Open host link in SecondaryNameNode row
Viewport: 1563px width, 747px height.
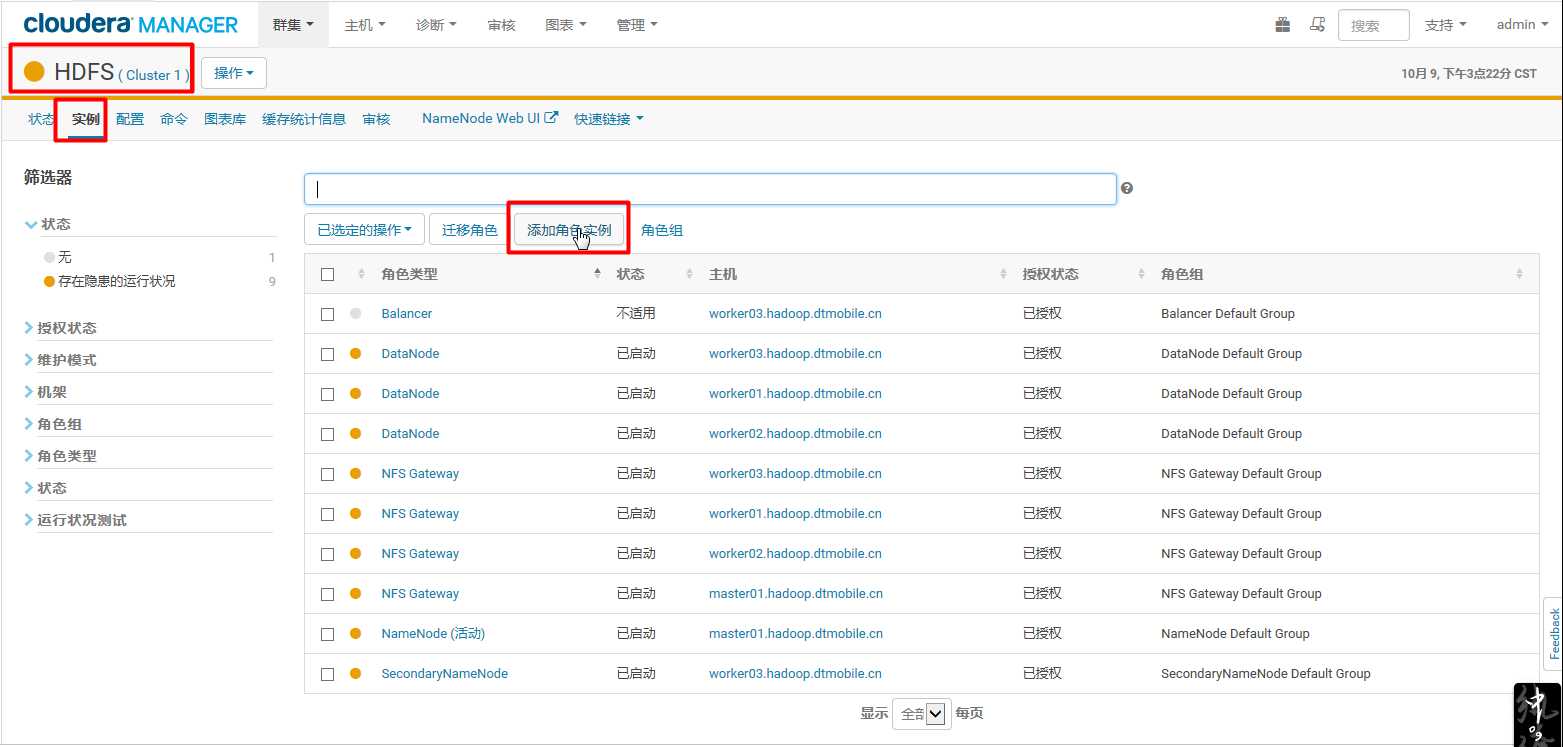(x=795, y=674)
